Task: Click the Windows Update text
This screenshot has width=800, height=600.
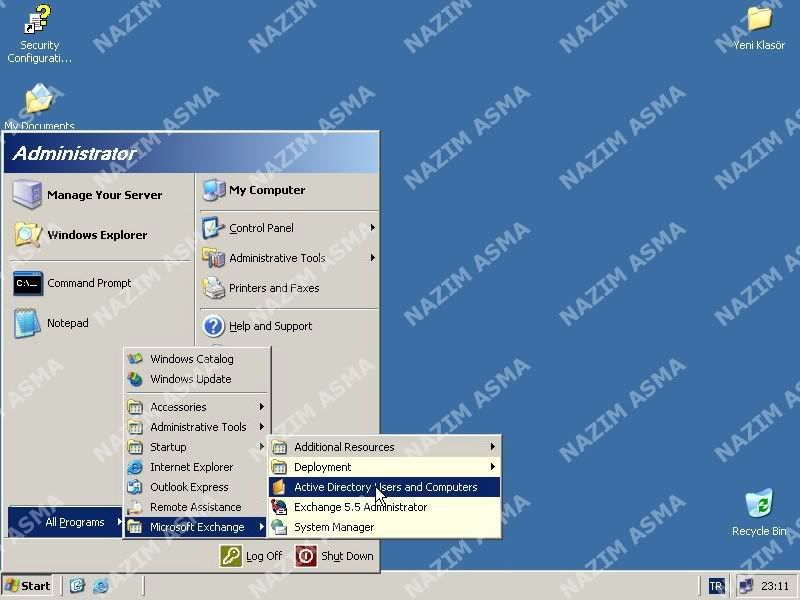Action: point(190,379)
